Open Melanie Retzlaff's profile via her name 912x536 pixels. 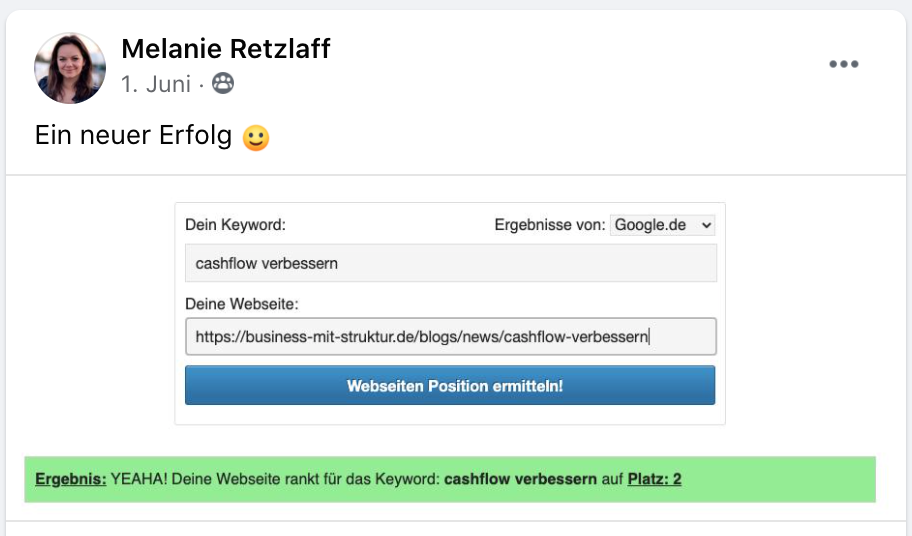(x=225, y=48)
